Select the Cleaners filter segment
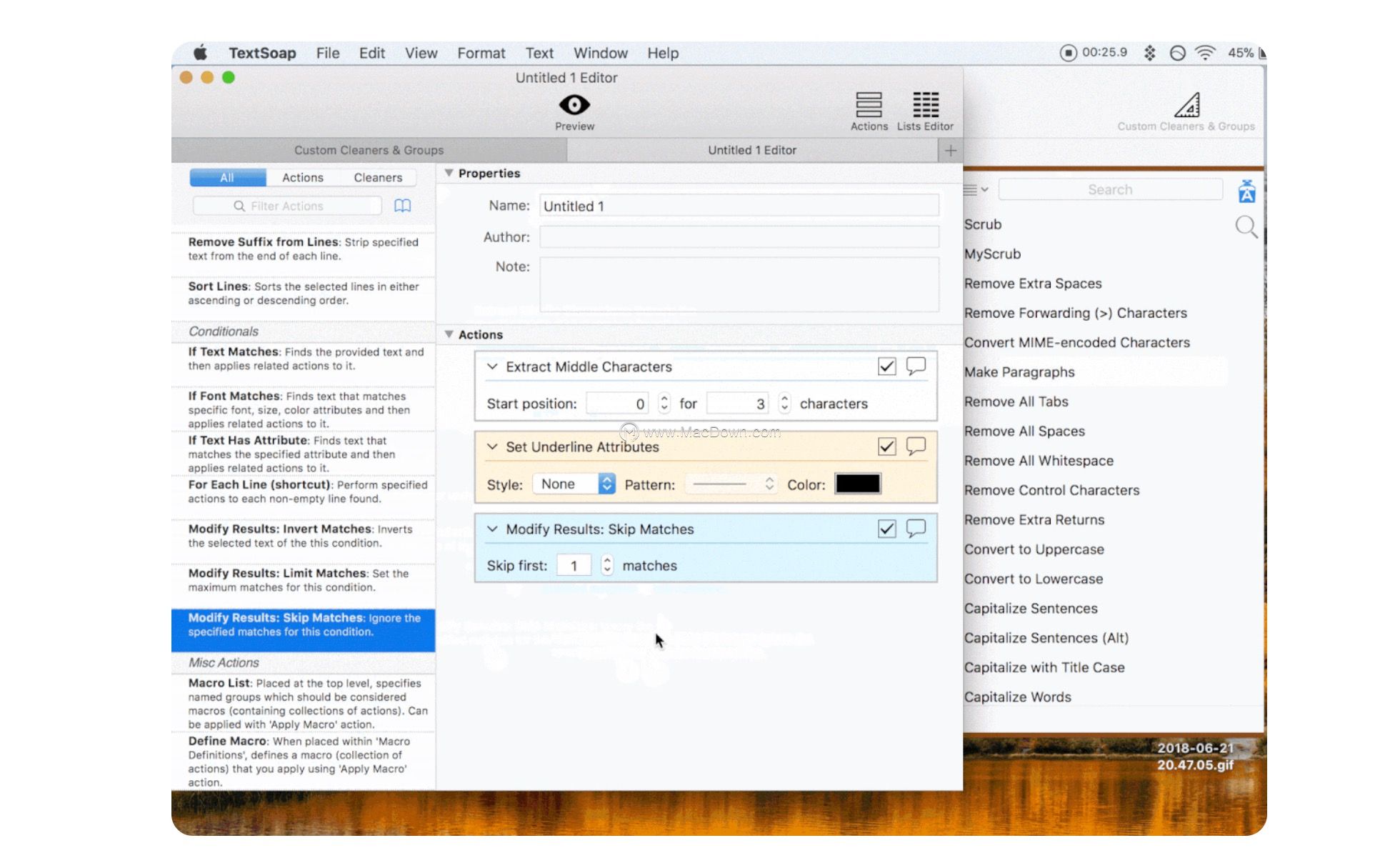Screen dimensions: 1400x863 (378, 177)
